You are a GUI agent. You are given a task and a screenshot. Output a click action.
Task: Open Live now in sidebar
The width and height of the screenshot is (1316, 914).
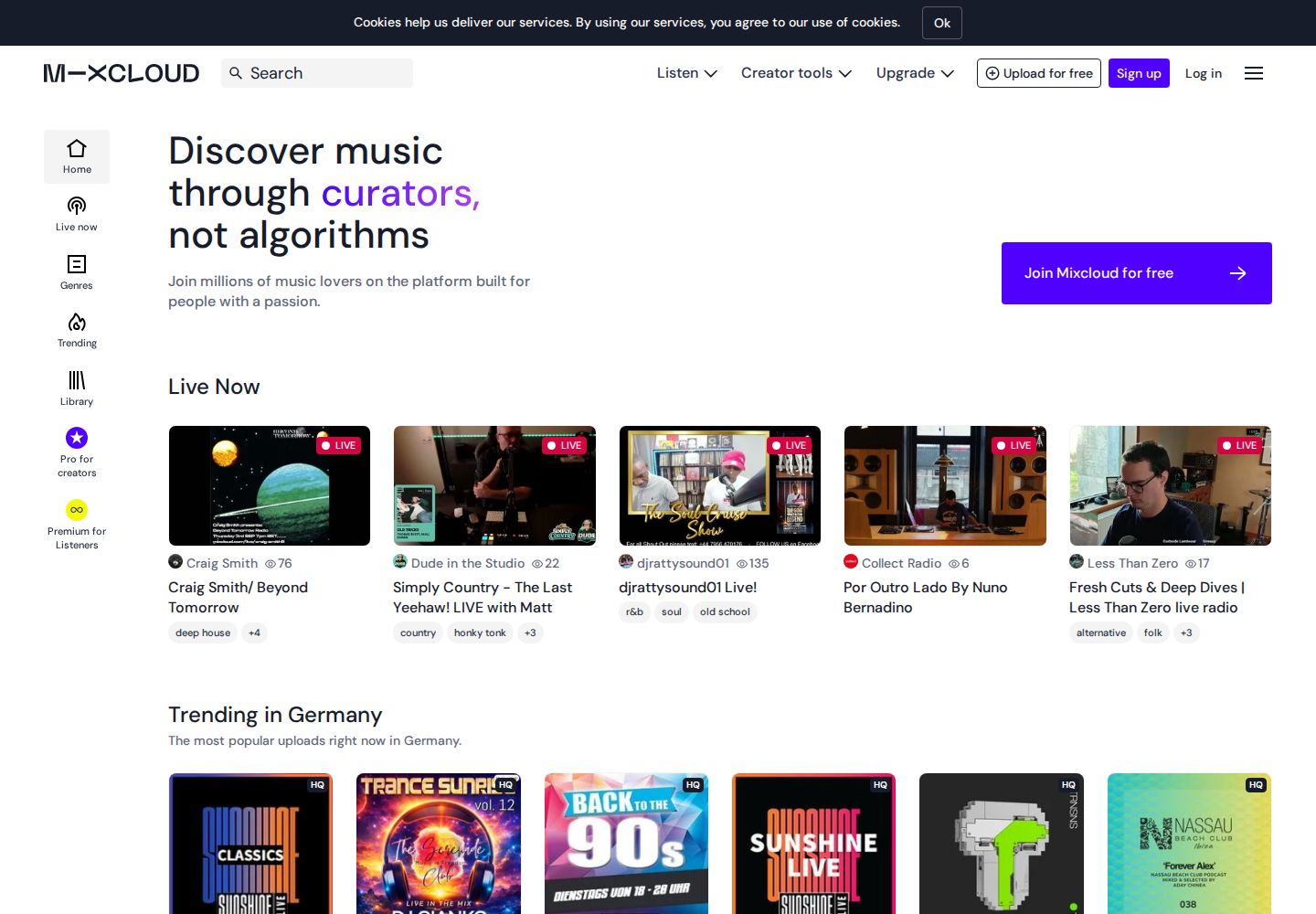click(77, 214)
